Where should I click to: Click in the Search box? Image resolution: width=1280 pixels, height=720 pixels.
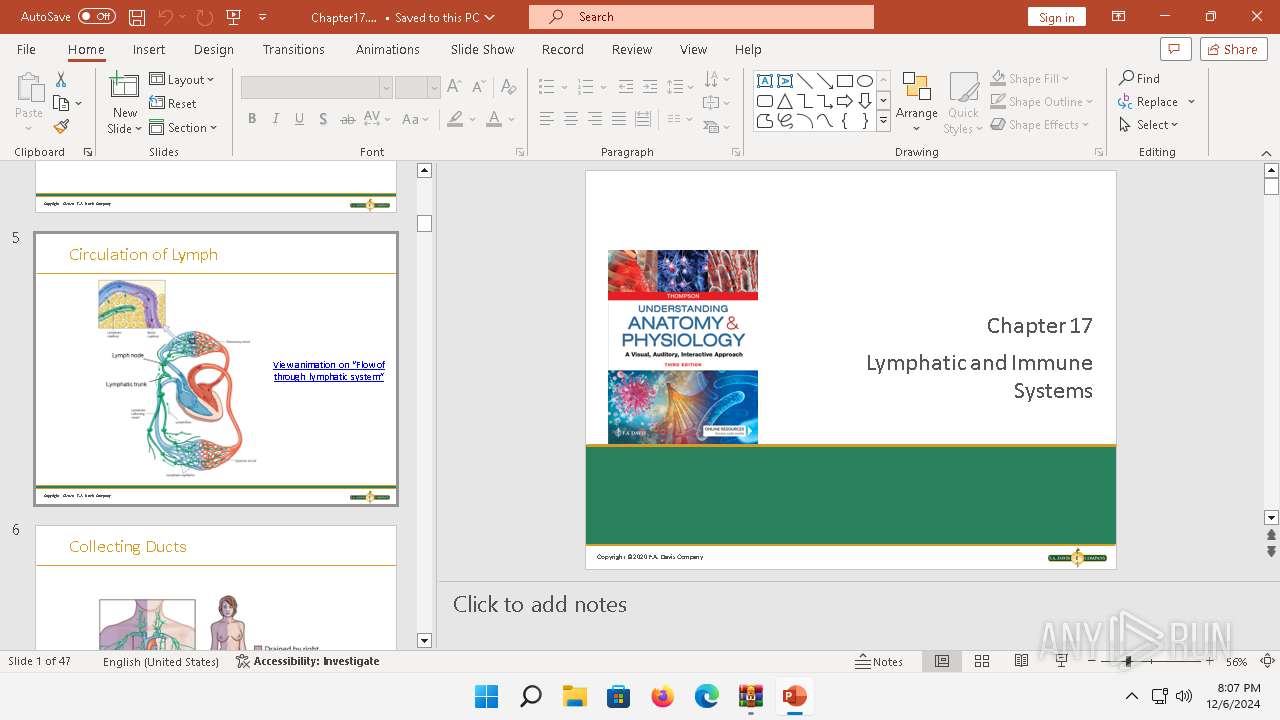pos(701,17)
